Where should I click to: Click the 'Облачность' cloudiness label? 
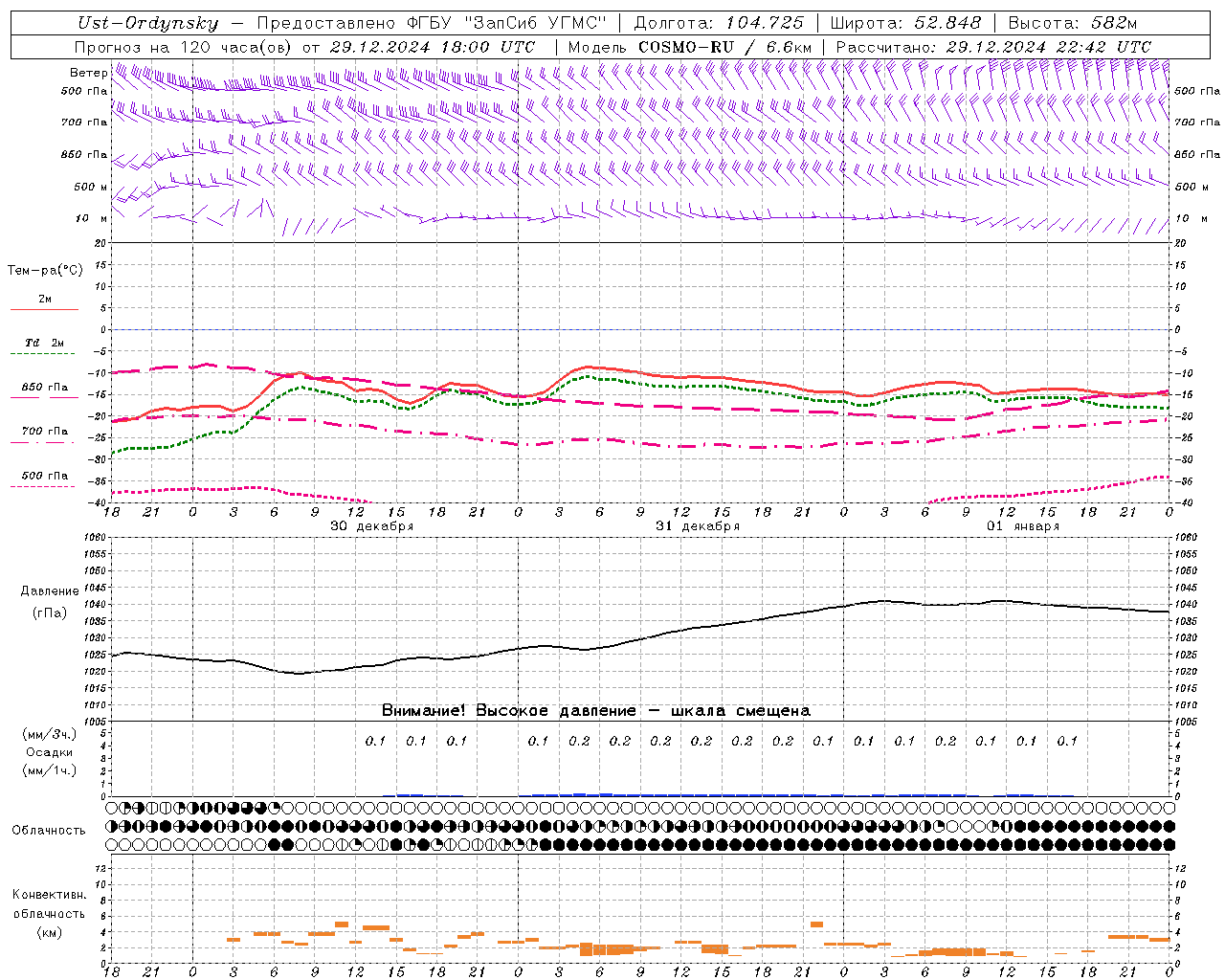(x=49, y=831)
